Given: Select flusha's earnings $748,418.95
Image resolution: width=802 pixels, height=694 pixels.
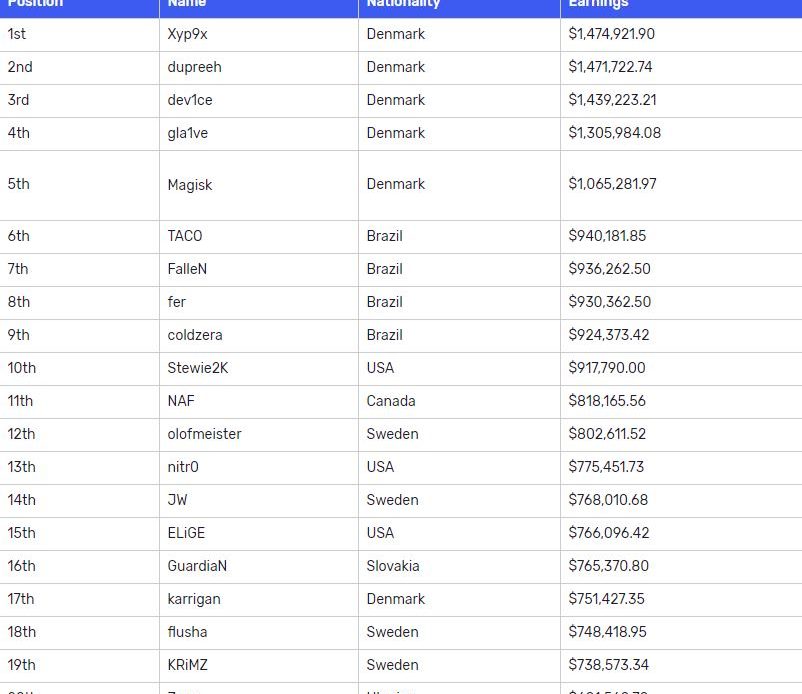Looking at the screenshot, I should [607, 632].
